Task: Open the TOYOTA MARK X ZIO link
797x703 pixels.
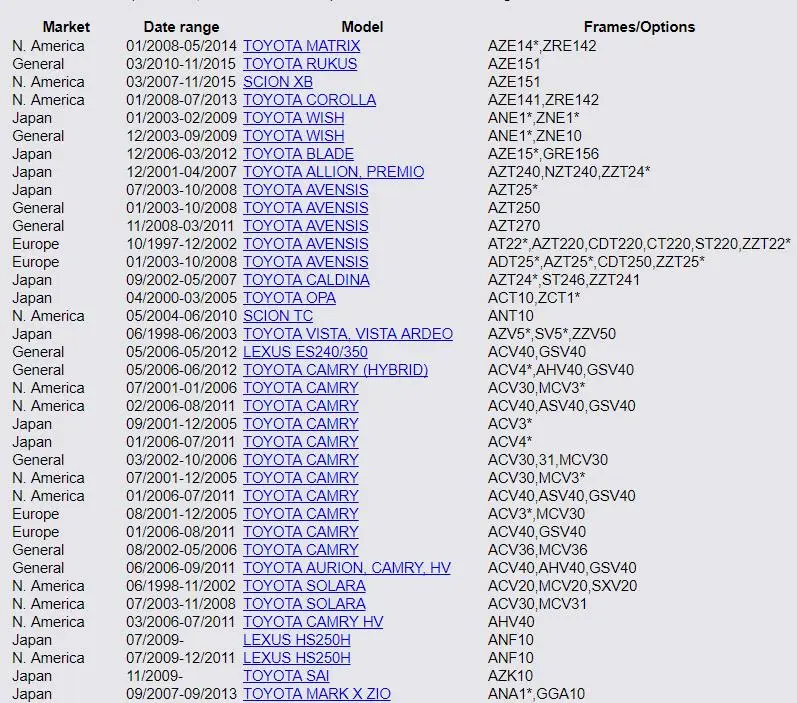Action: point(317,694)
